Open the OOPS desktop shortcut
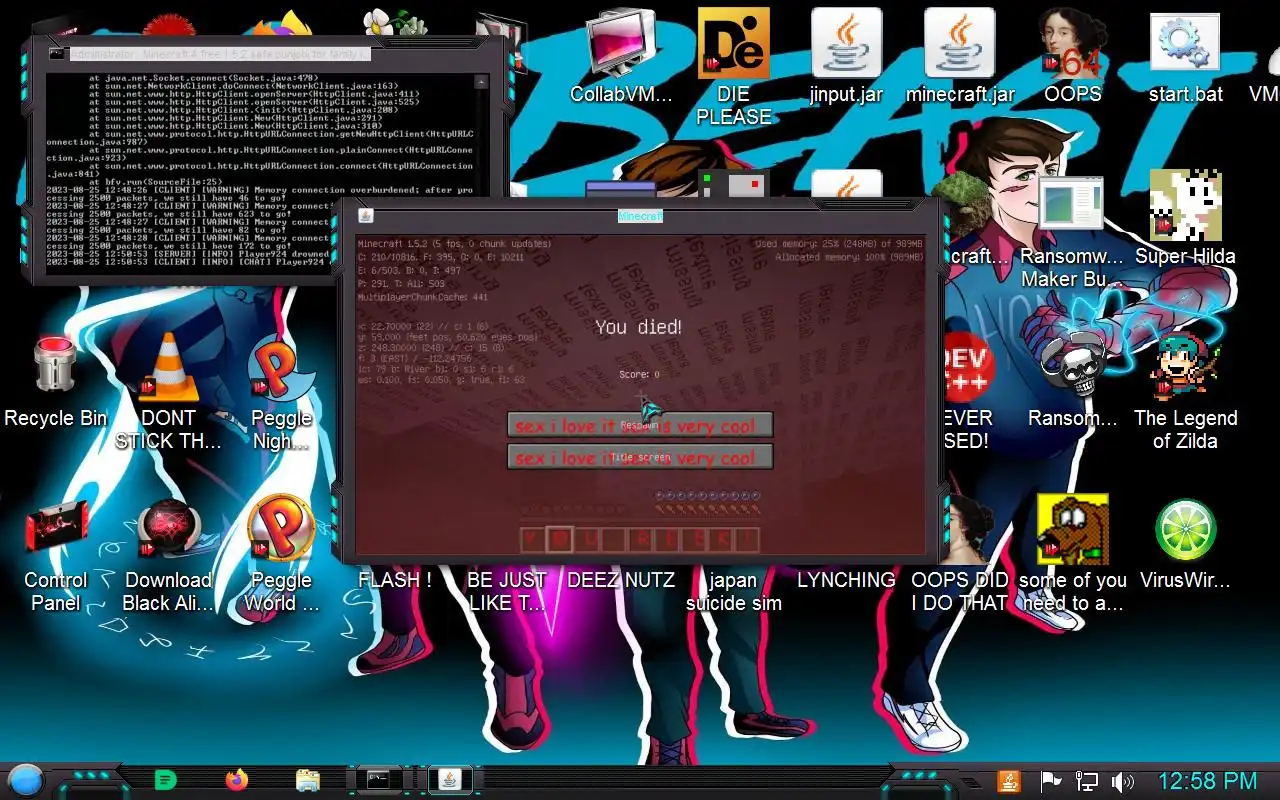Viewport: 1280px width, 800px height. pyautogui.click(x=1073, y=57)
